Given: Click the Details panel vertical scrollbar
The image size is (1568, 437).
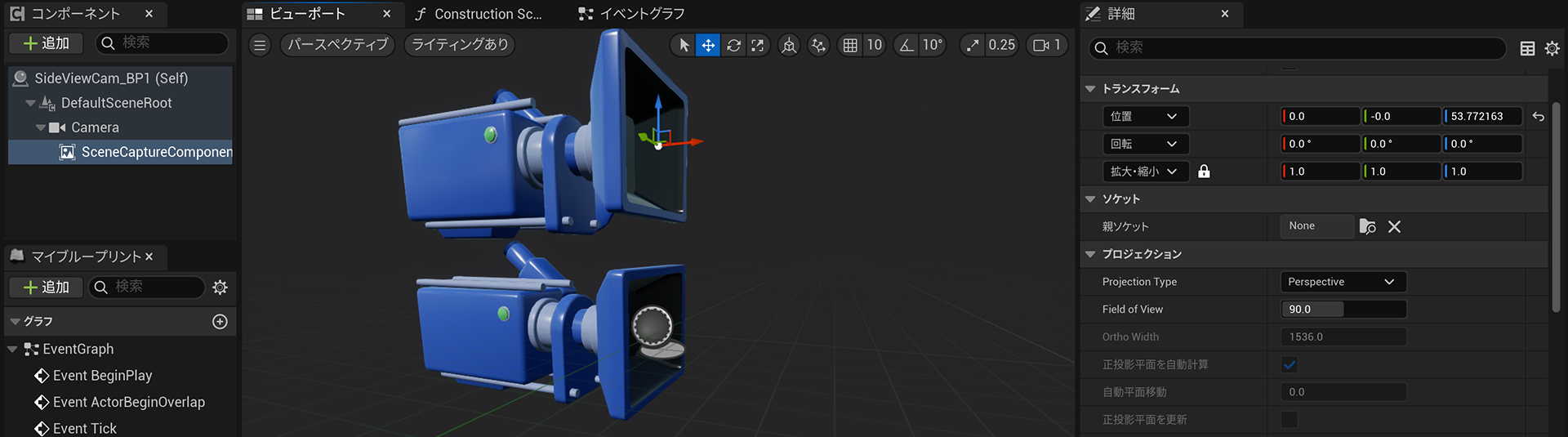Looking at the screenshot, I should pos(1557,207).
